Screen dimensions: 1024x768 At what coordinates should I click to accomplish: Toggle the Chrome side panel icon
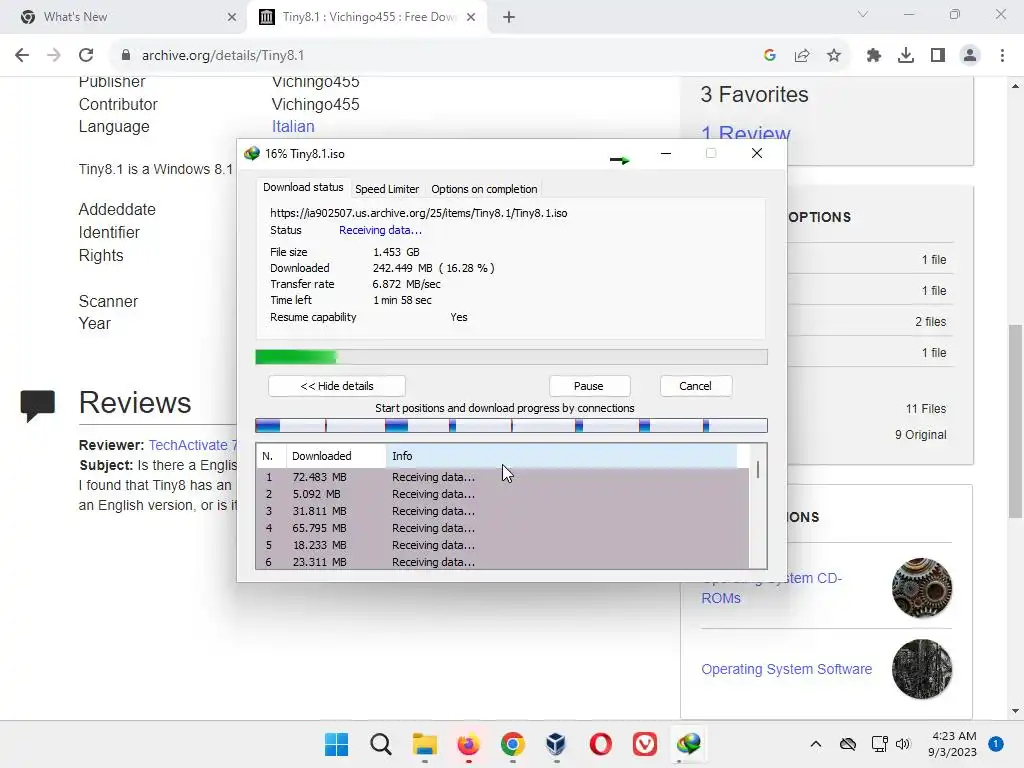(x=938, y=56)
